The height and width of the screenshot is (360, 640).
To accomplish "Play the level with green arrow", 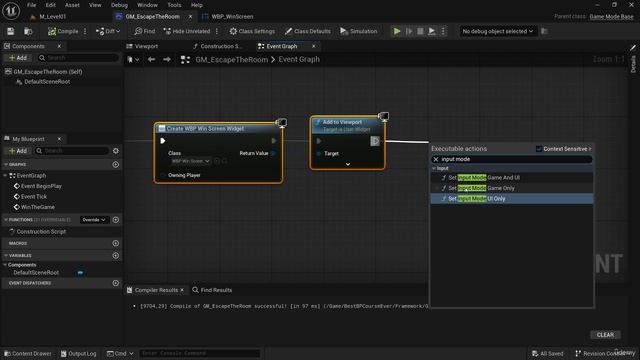I will pos(397,31).
